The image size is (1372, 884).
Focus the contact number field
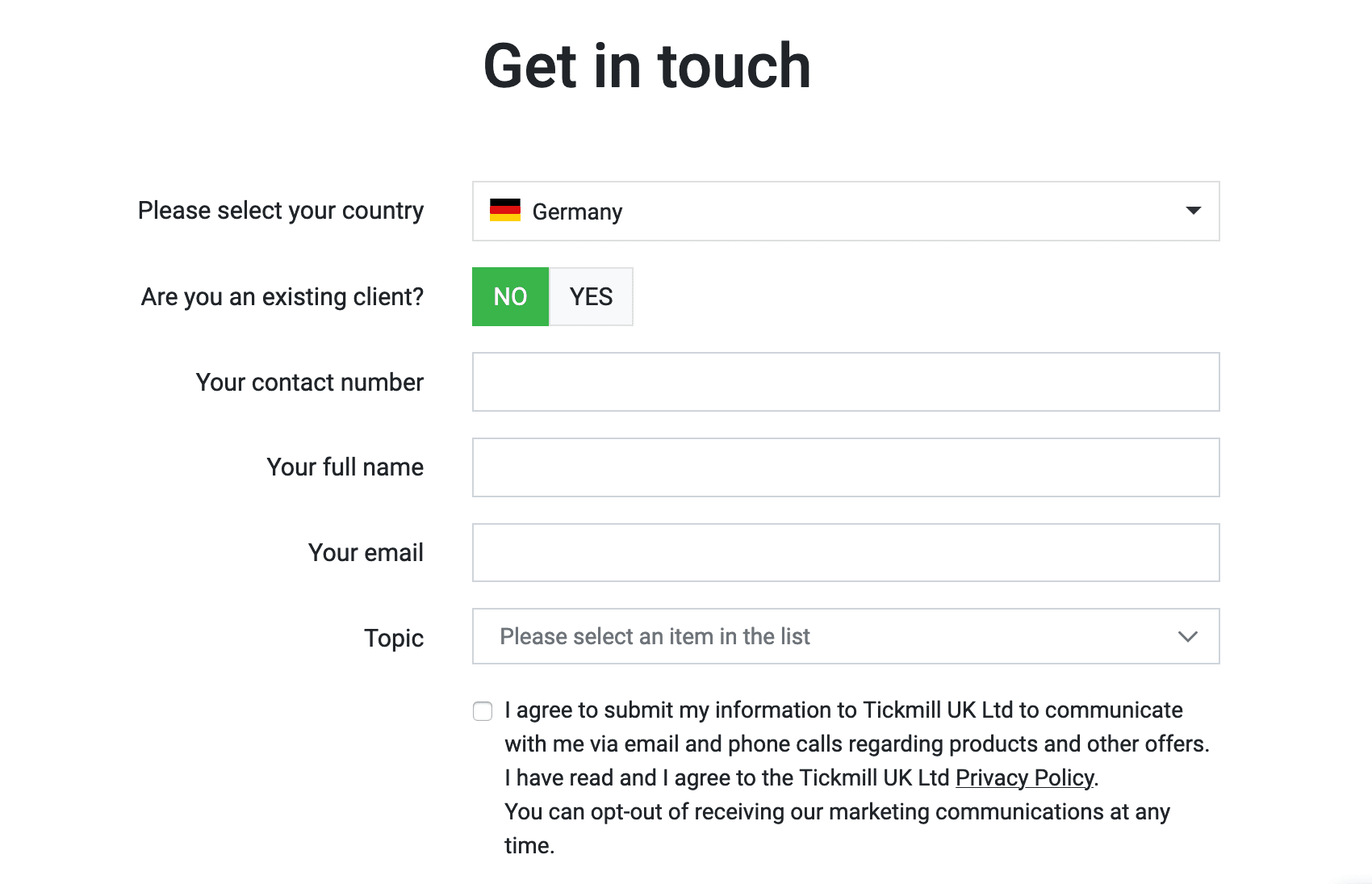click(x=845, y=382)
